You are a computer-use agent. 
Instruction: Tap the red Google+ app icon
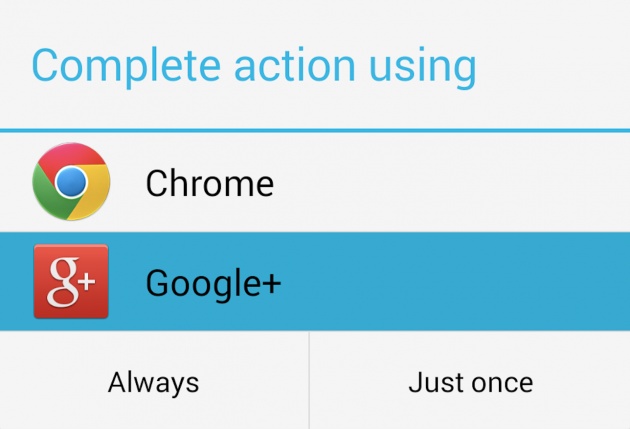tap(71, 281)
